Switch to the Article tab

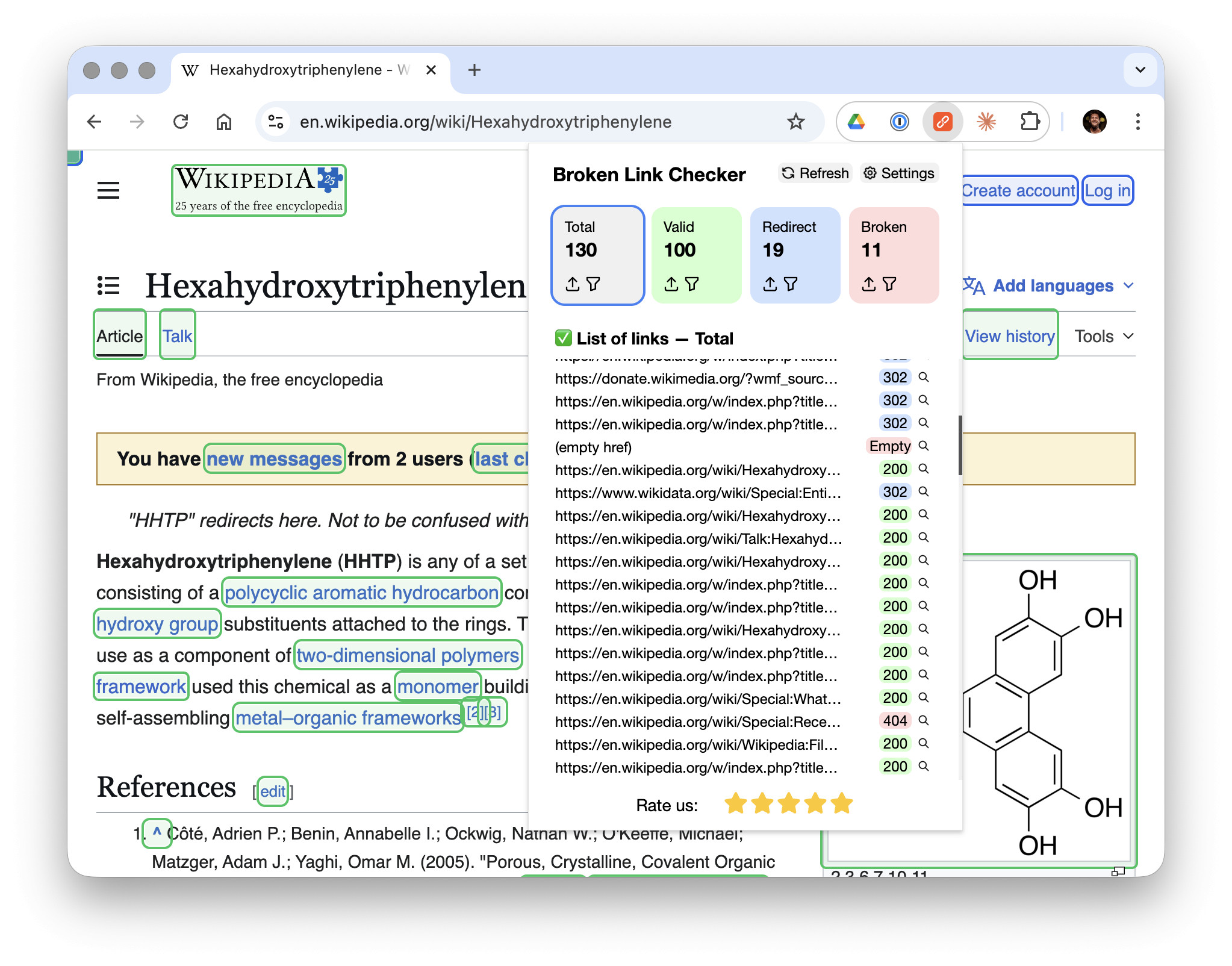pyautogui.click(x=120, y=336)
